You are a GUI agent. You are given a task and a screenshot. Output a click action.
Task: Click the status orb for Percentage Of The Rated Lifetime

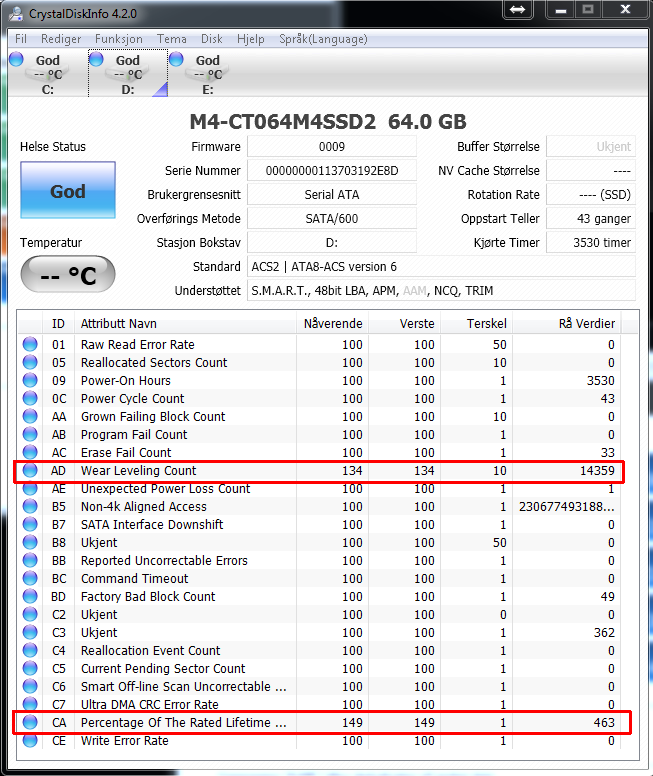[30, 722]
